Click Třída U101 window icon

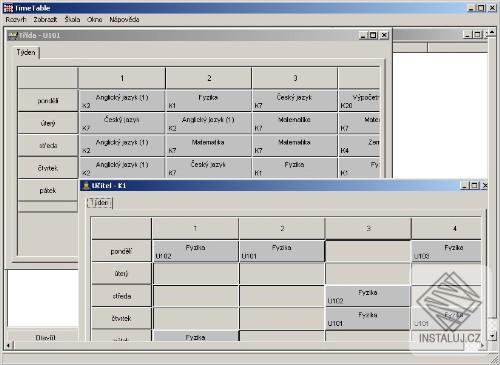(x=13, y=35)
